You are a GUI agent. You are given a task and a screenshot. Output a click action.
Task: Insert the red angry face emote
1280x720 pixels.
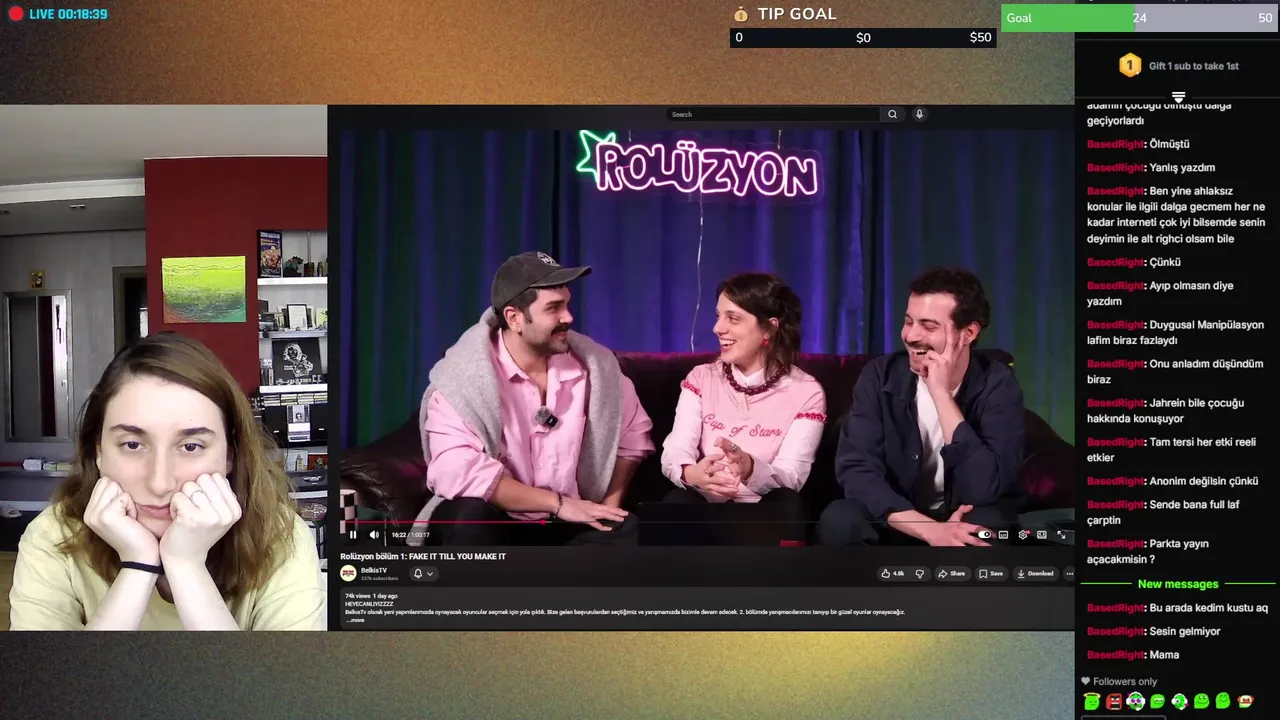[x=1114, y=701]
